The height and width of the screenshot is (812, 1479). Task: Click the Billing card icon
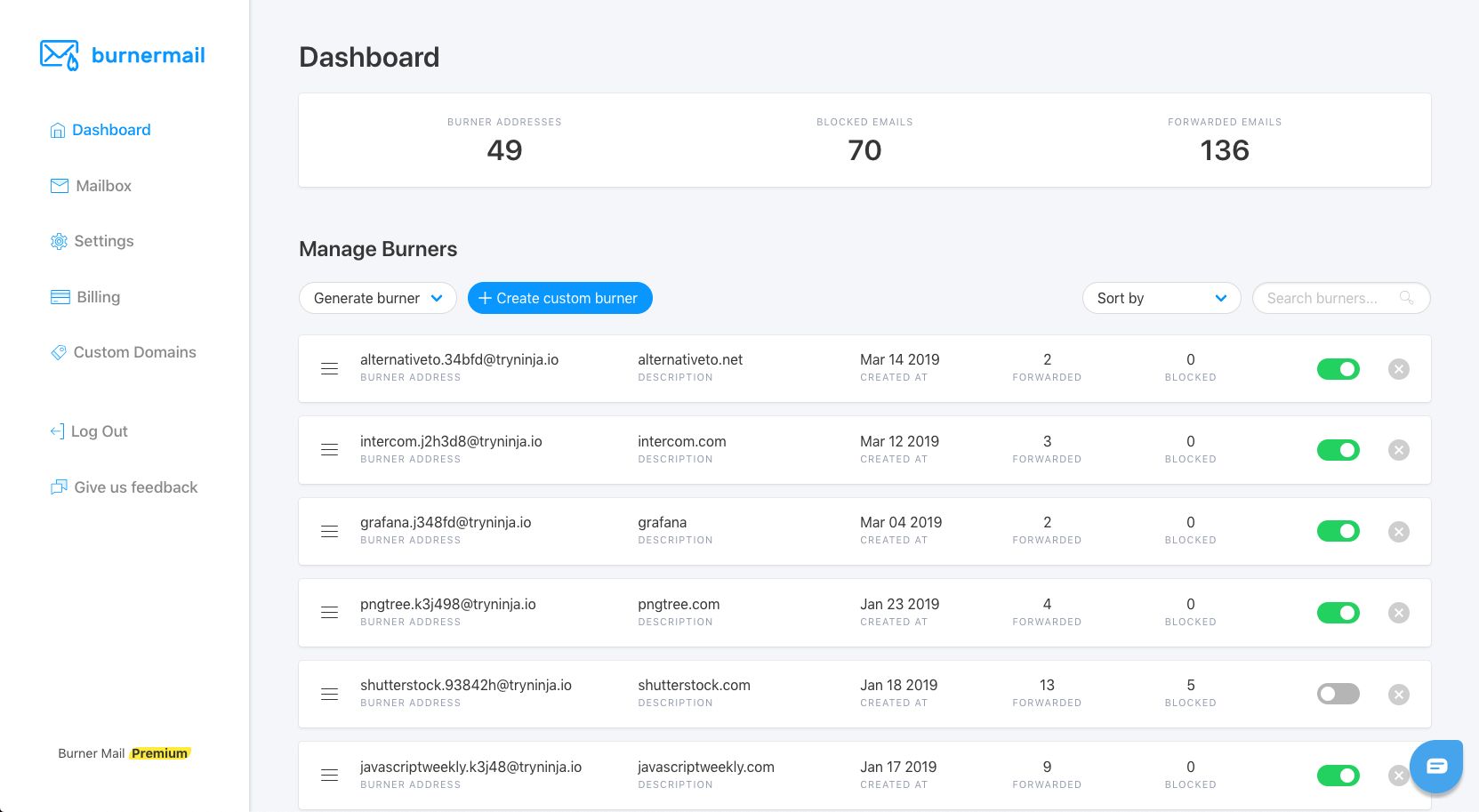(x=60, y=297)
